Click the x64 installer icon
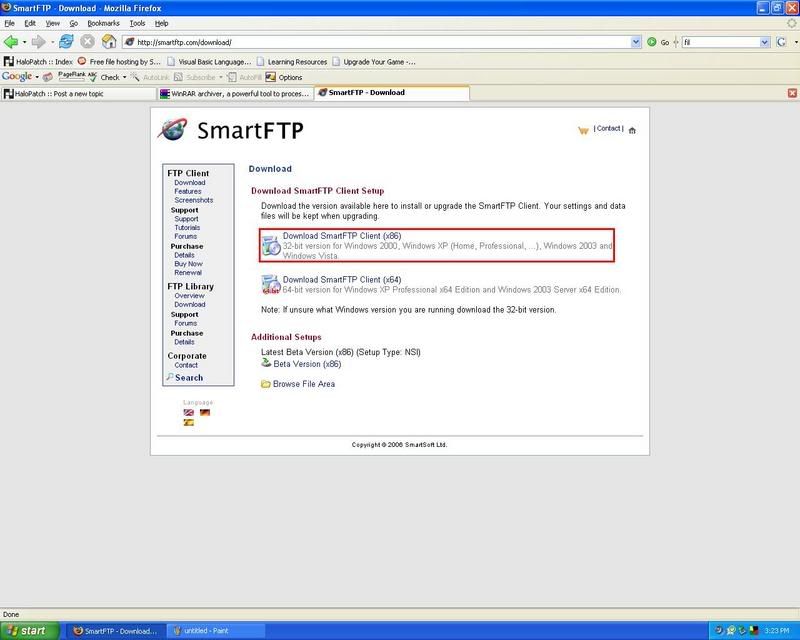 coord(271,285)
